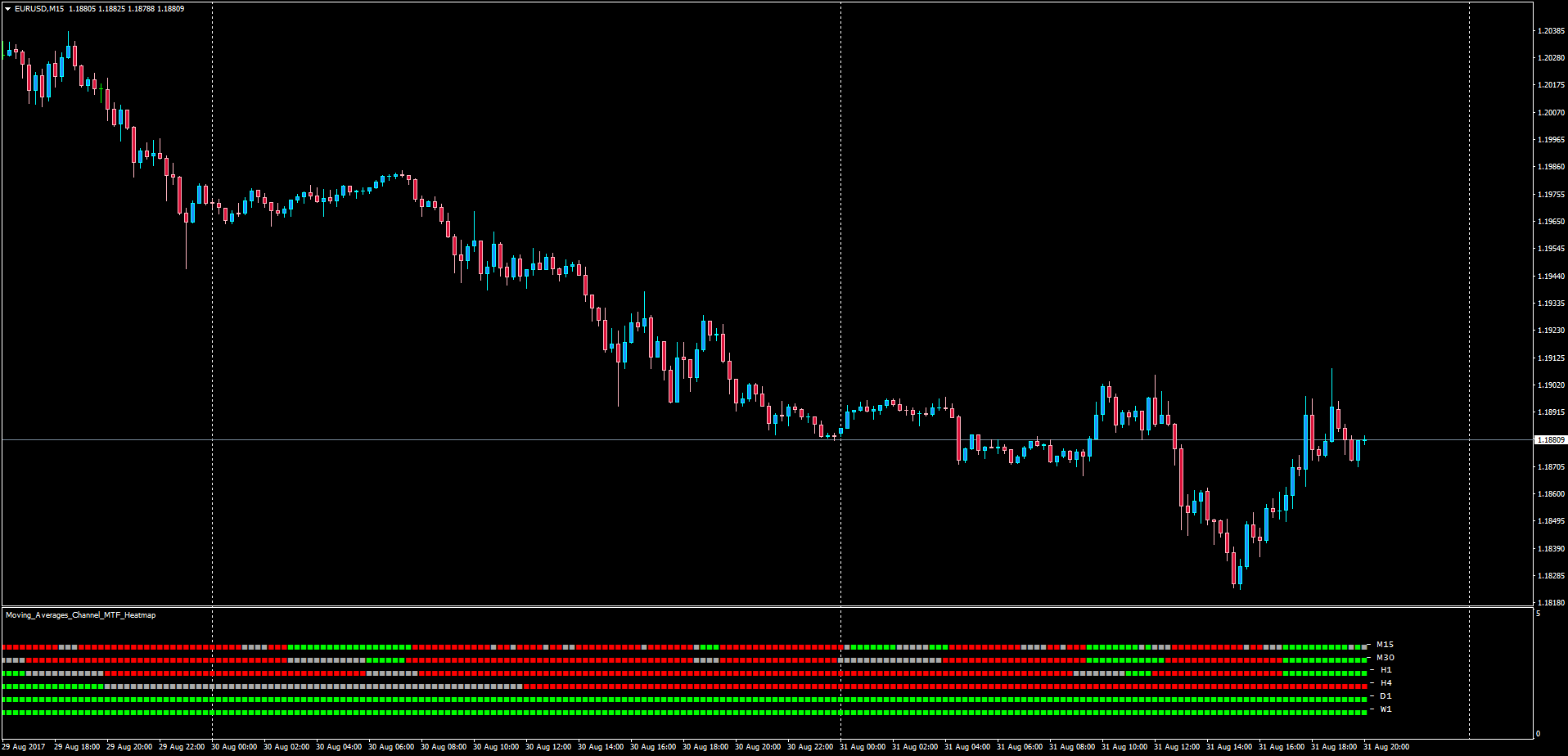Click price level 1.20070 on the axis
1568x756 pixels.
coord(1552,113)
